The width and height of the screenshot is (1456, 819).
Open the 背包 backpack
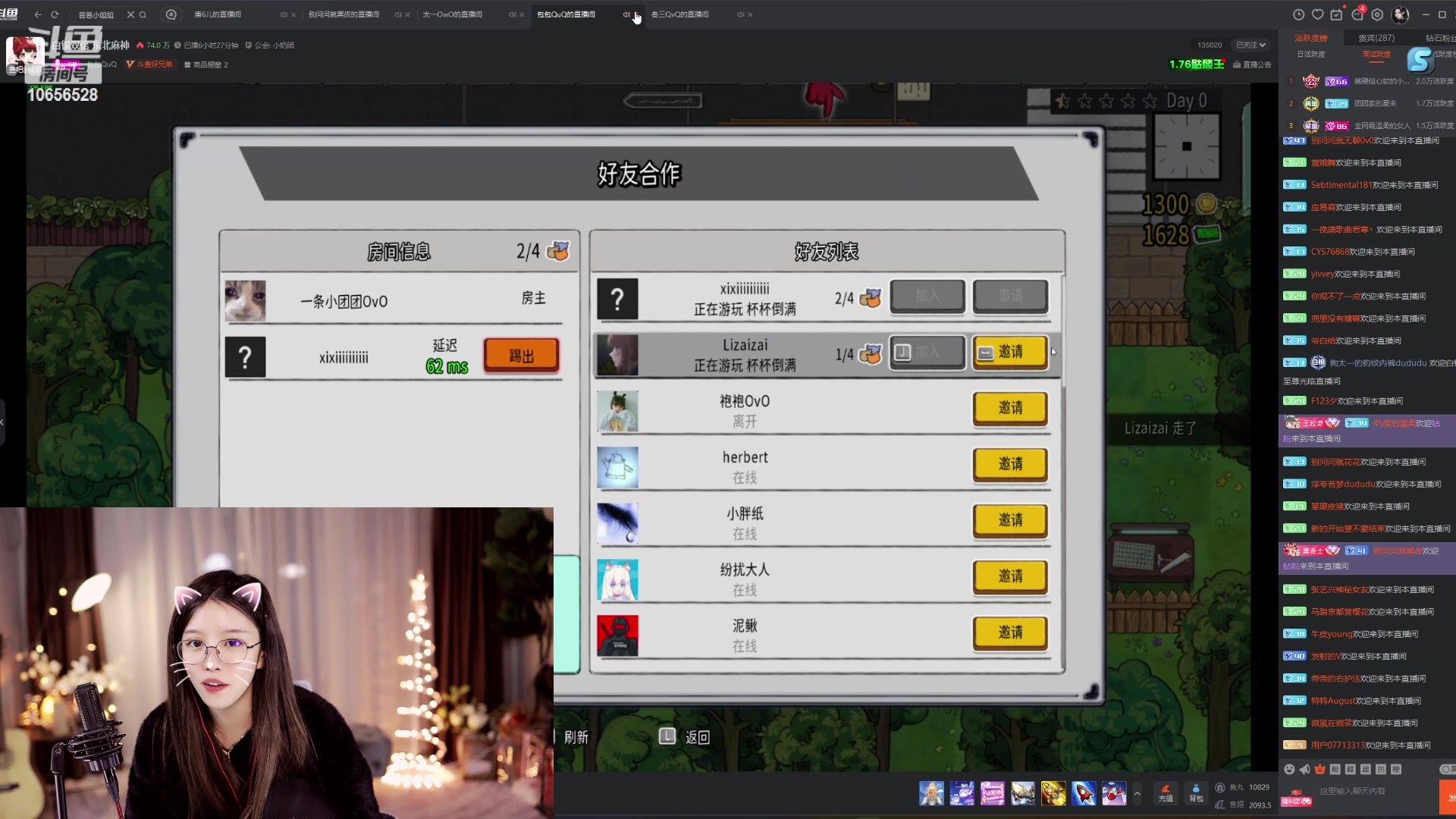[x=1196, y=793]
